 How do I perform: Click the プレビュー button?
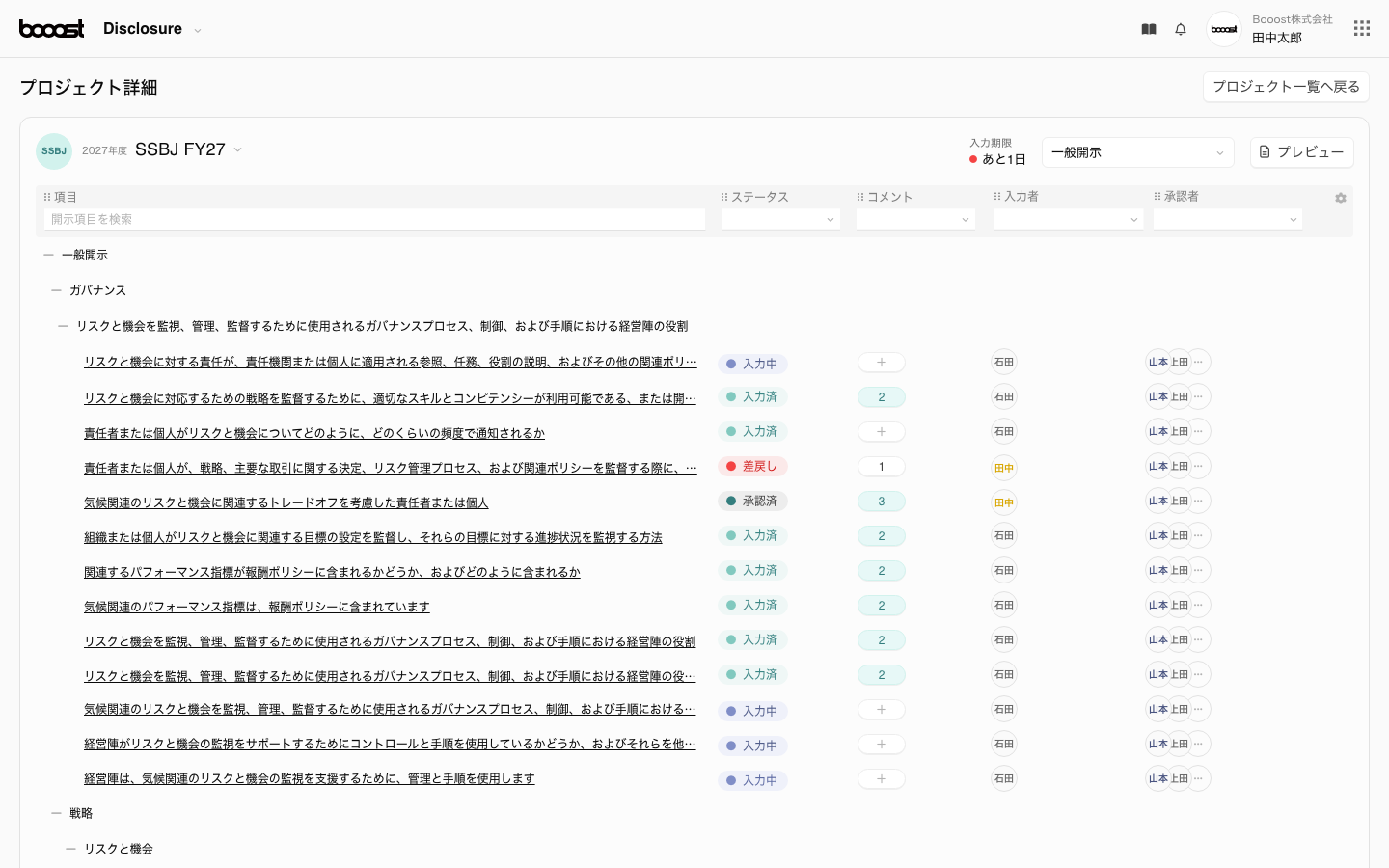click(1301, 152)
